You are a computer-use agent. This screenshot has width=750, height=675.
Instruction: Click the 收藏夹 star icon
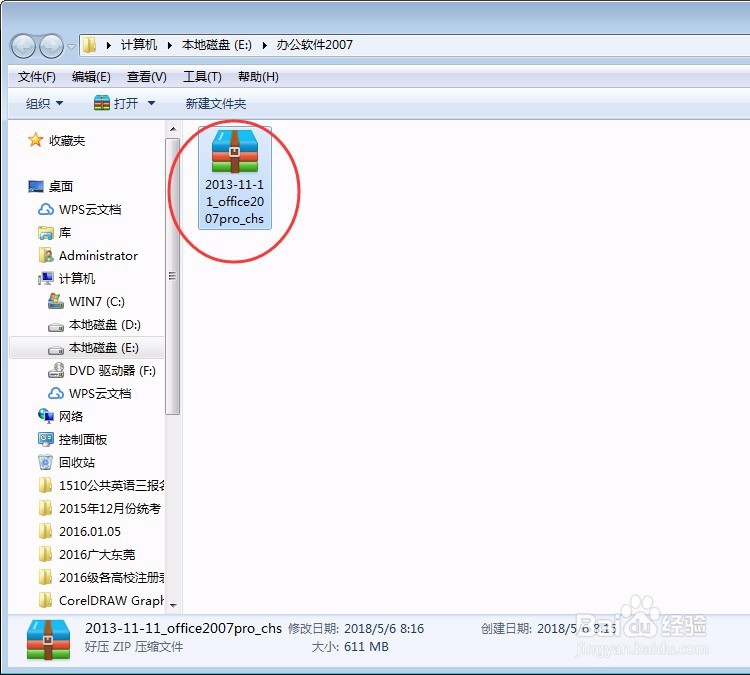pos(35,140)
